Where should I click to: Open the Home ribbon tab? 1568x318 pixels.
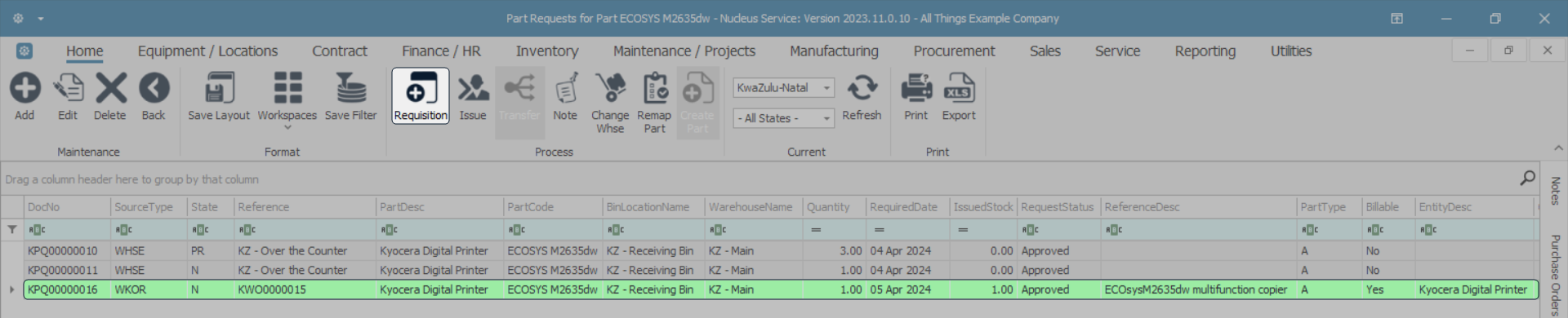click(85, 51)
